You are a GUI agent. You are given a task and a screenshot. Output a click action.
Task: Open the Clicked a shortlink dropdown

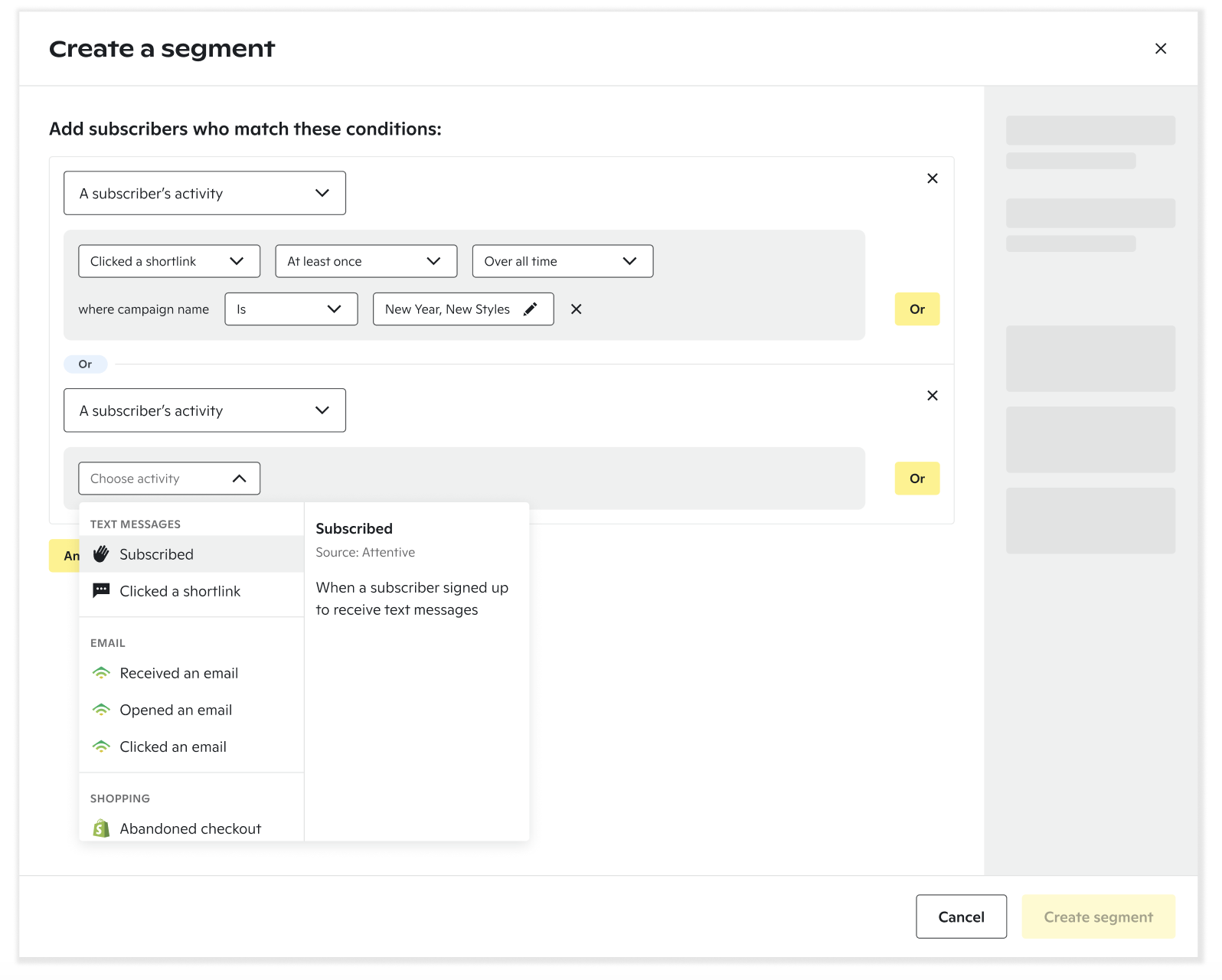click(x=168, y=261)
